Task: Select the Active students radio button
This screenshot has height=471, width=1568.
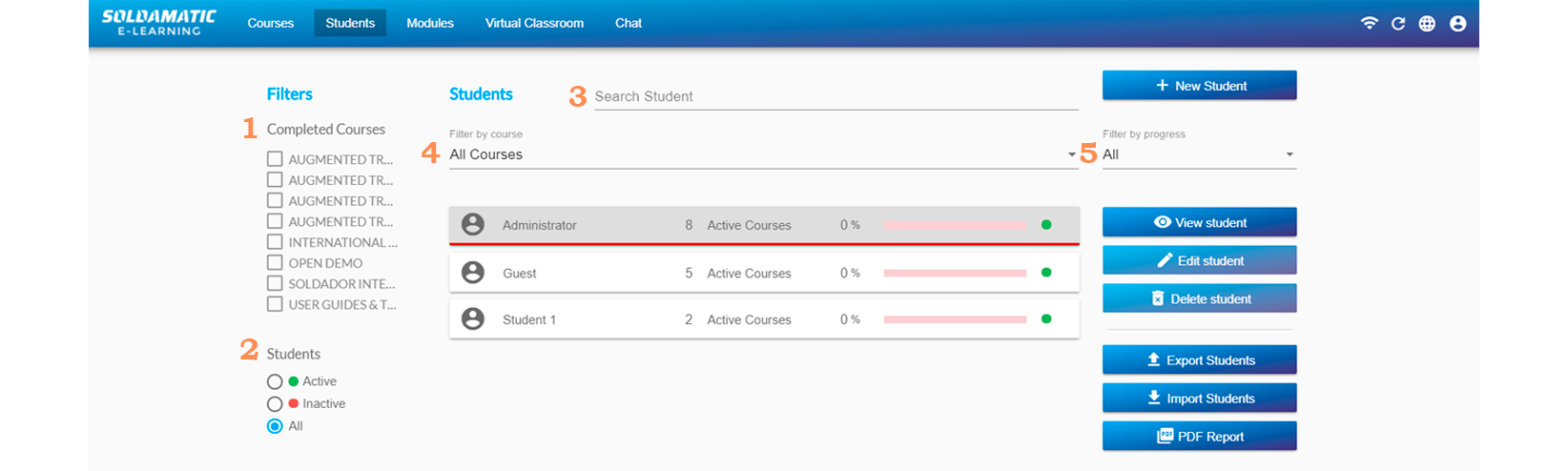Action: pyautogui.click(x=275, y=381)
